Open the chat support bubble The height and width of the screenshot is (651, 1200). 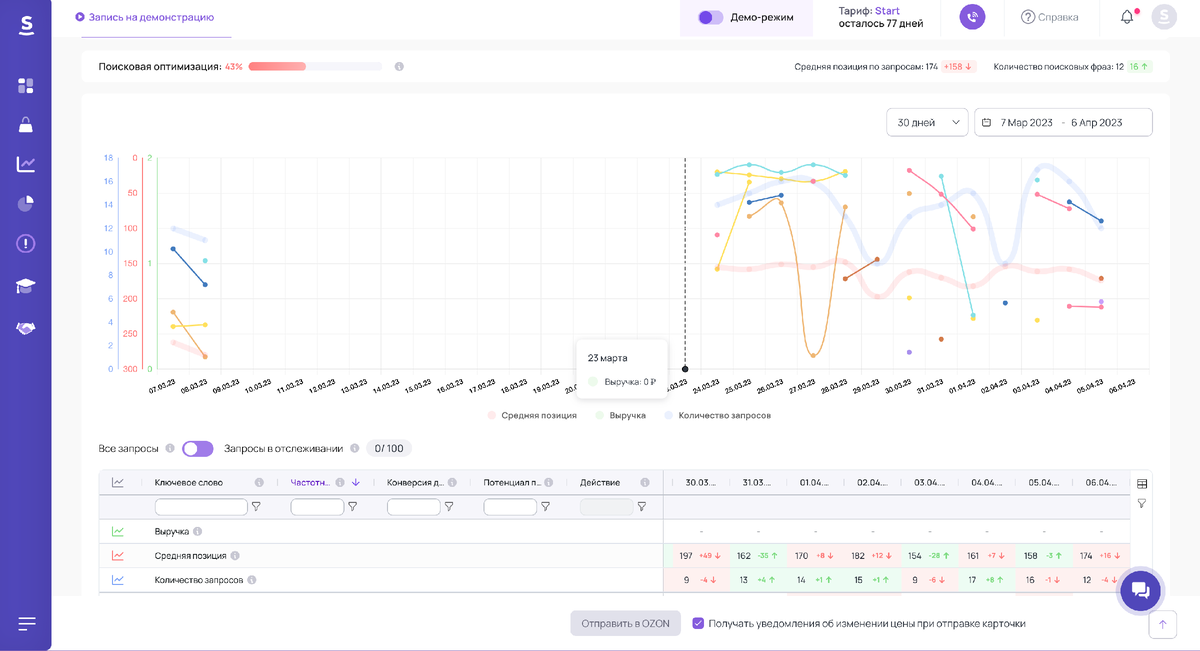coord(1140,591)
